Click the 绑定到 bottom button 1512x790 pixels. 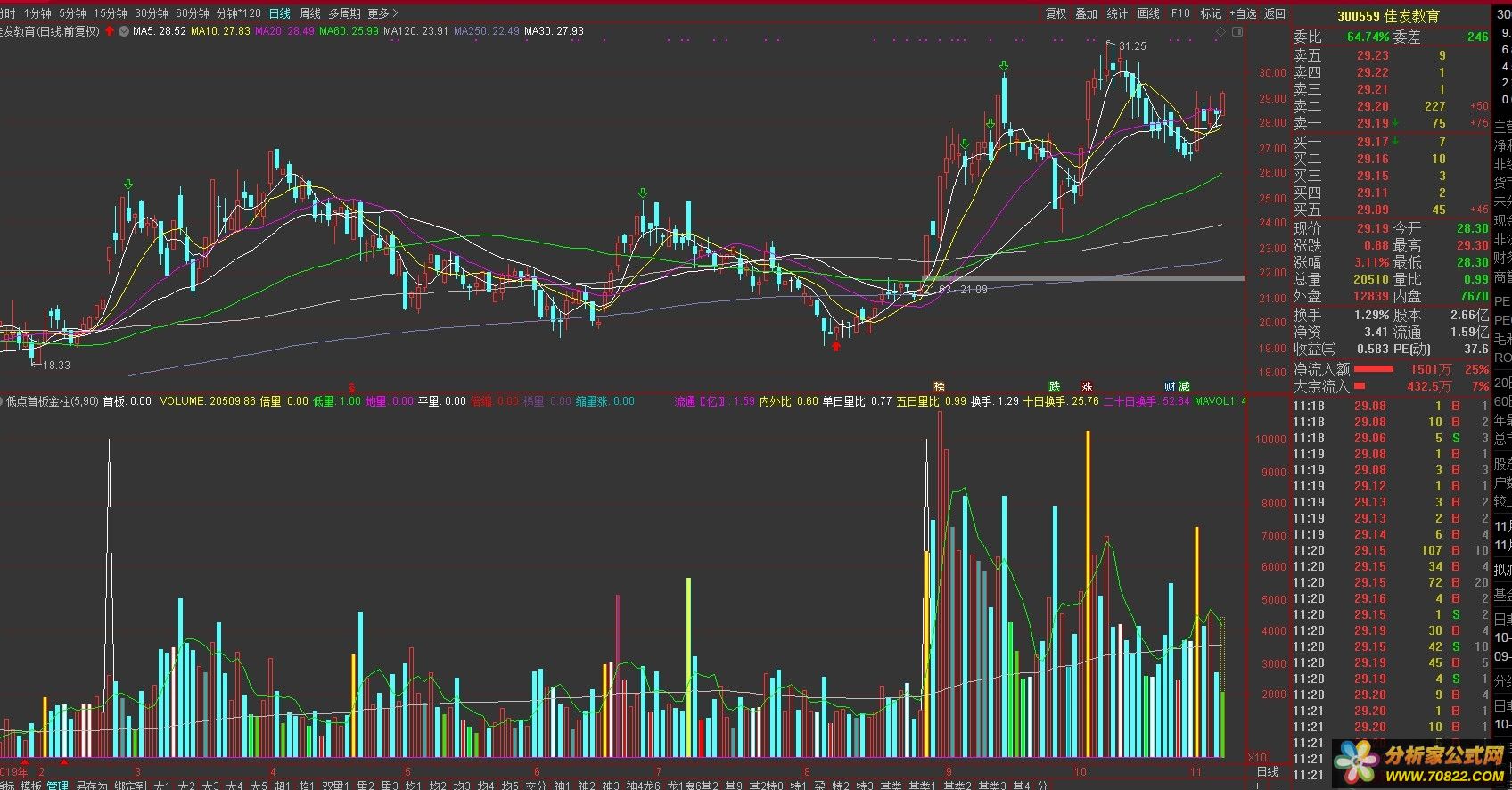click(x=130, y=786)
